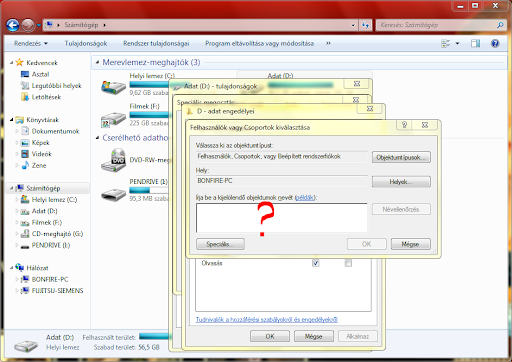
Task: Check Olvasás deny checkbox
Action: click(x=348, y=263)
